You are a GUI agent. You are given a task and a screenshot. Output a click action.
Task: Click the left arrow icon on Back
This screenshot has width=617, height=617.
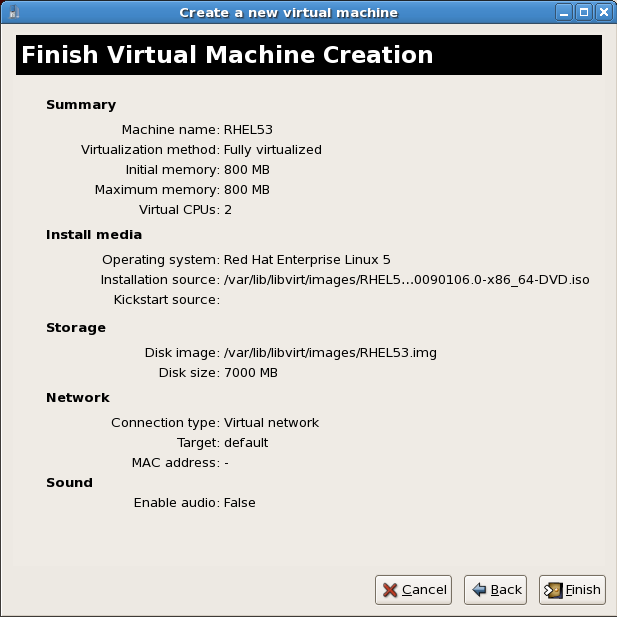pyautogui.click(x=479, y=590)
